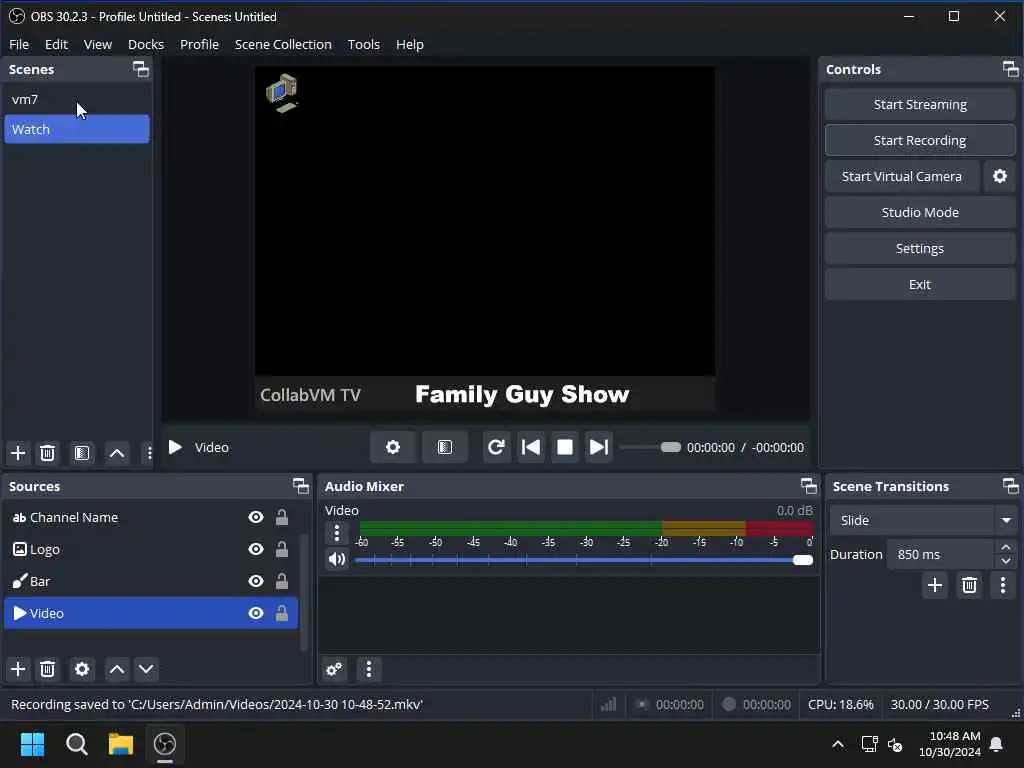The image size is (1024, 768).
Task: Hide the Bar source
Action: pyautogui.click(x=256, y=581)
